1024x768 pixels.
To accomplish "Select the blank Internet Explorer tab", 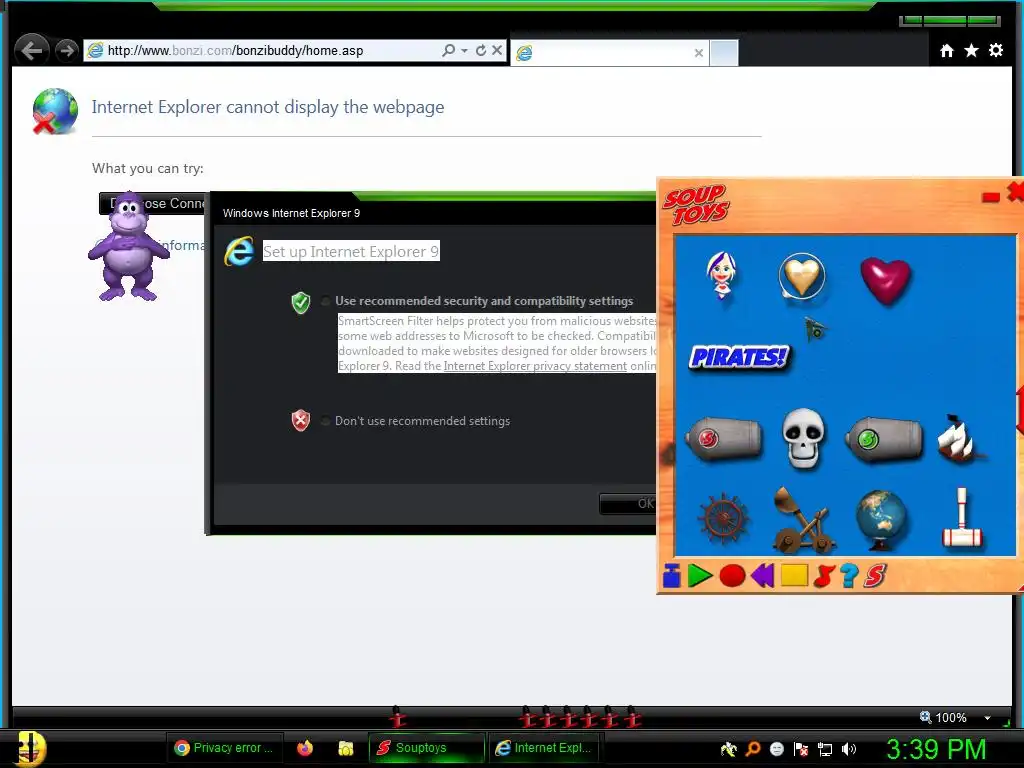I will click(609, 53).
